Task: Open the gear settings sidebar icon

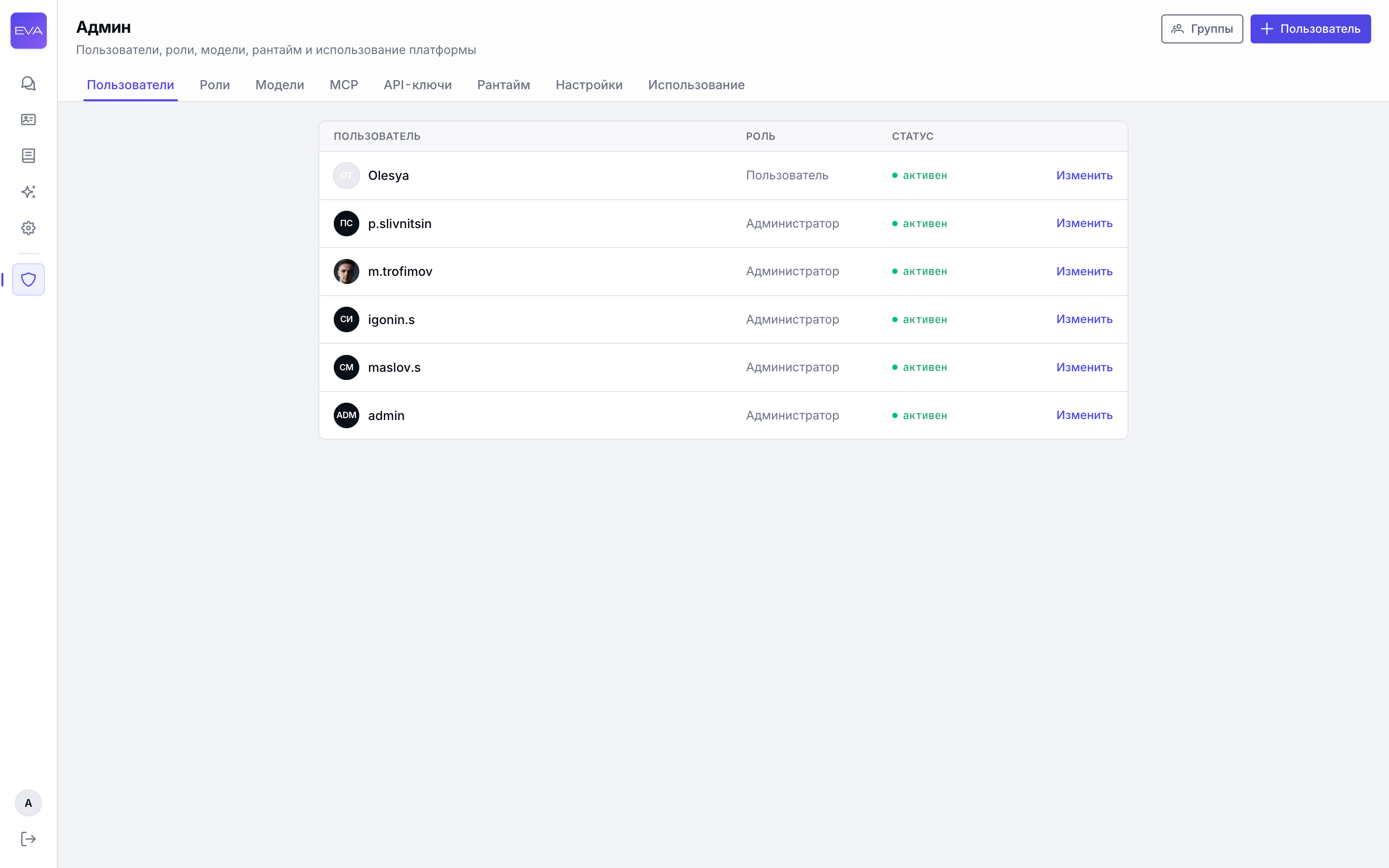Action: pyautogui.click(x=28, y=228)
